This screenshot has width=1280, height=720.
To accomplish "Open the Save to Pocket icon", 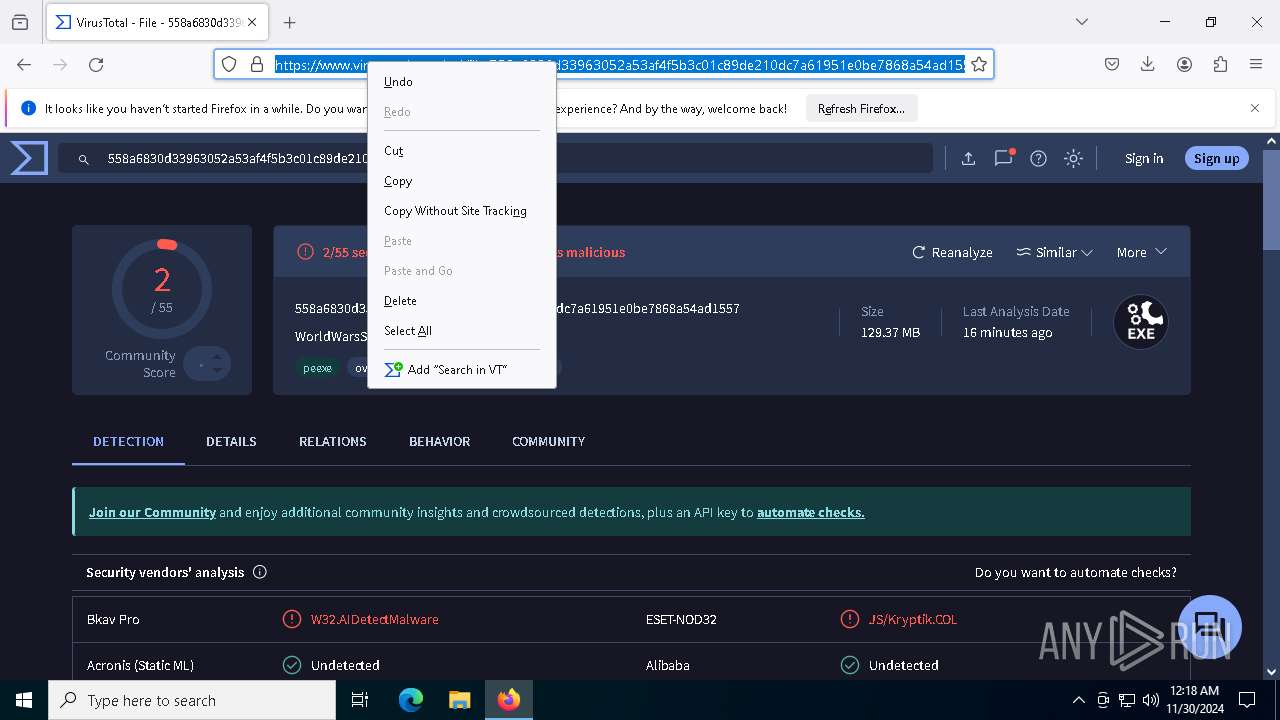I will tap(1111, 64).
